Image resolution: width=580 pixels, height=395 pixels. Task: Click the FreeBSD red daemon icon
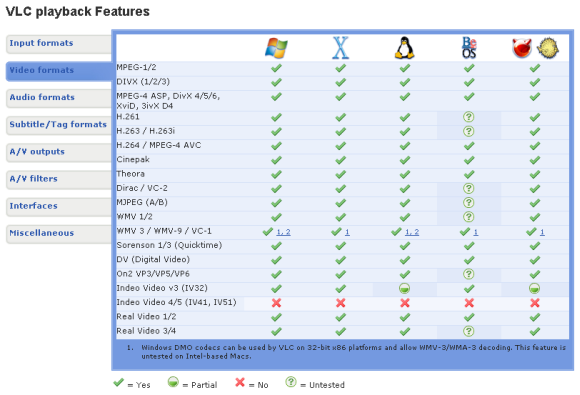click(522, 48)
